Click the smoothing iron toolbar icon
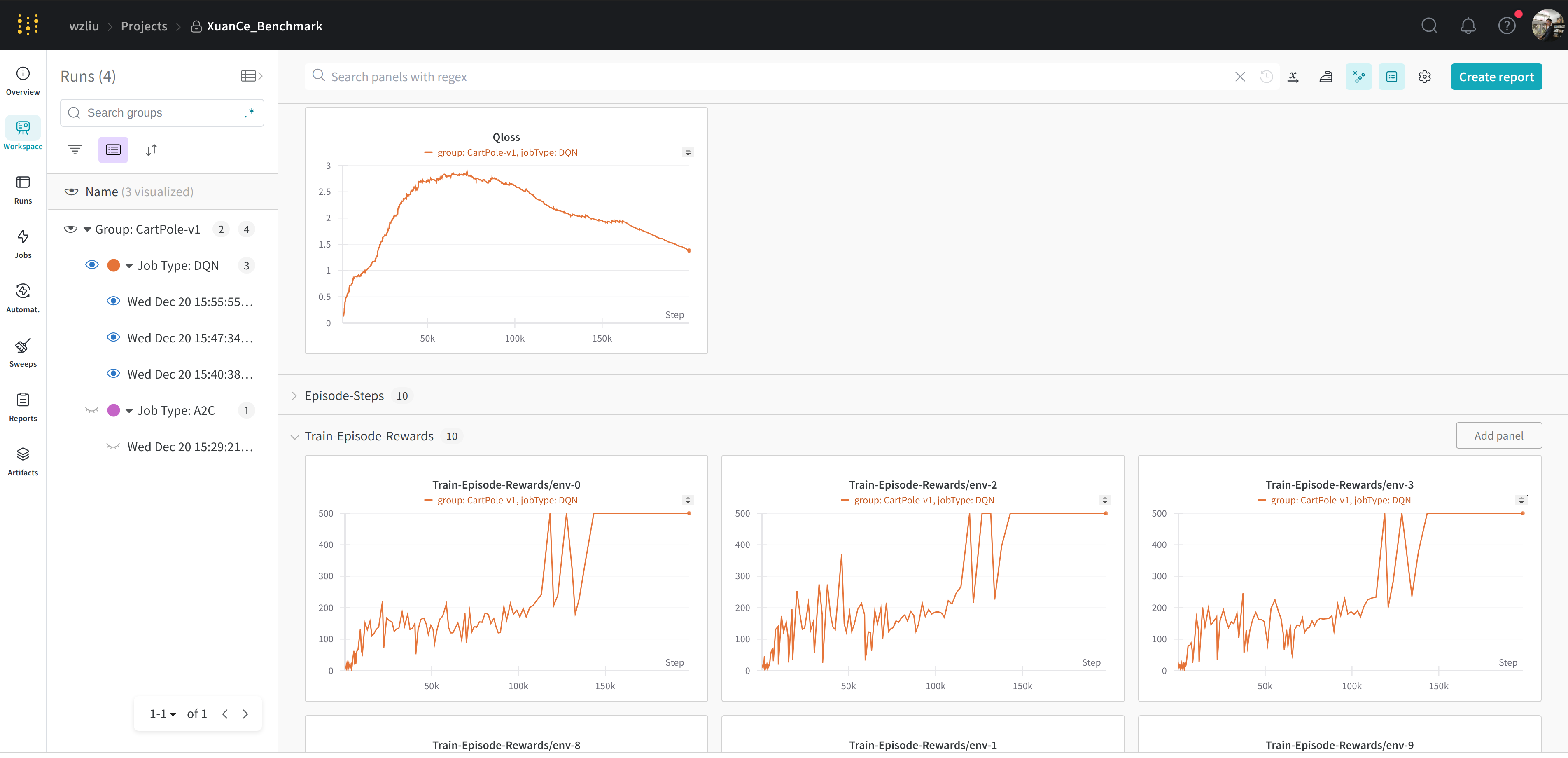Screen dimensions: 1568x758 pos(1325,77)
